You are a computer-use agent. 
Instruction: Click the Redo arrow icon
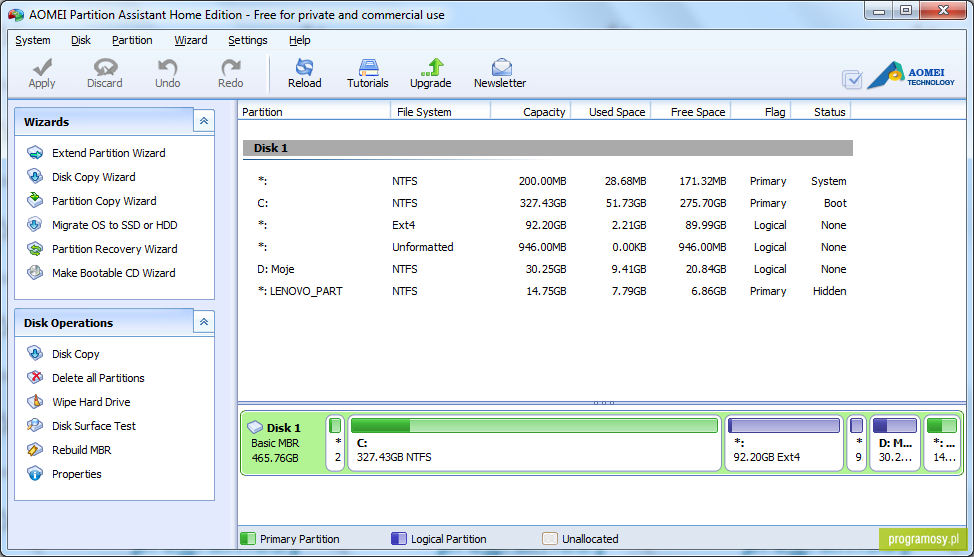pyautogui.click(x=230, y=66)
